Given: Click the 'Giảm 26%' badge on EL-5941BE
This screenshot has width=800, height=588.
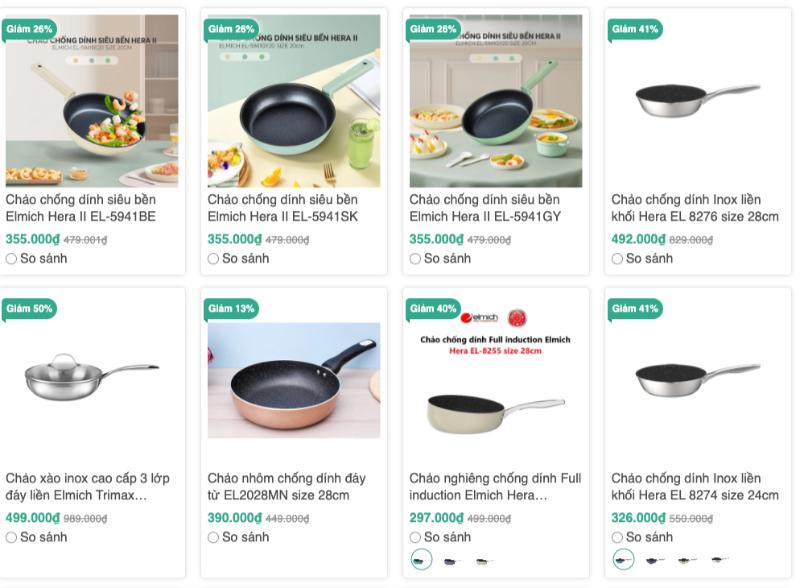Looking at the screenshot, I should click(x=30, y=29).
